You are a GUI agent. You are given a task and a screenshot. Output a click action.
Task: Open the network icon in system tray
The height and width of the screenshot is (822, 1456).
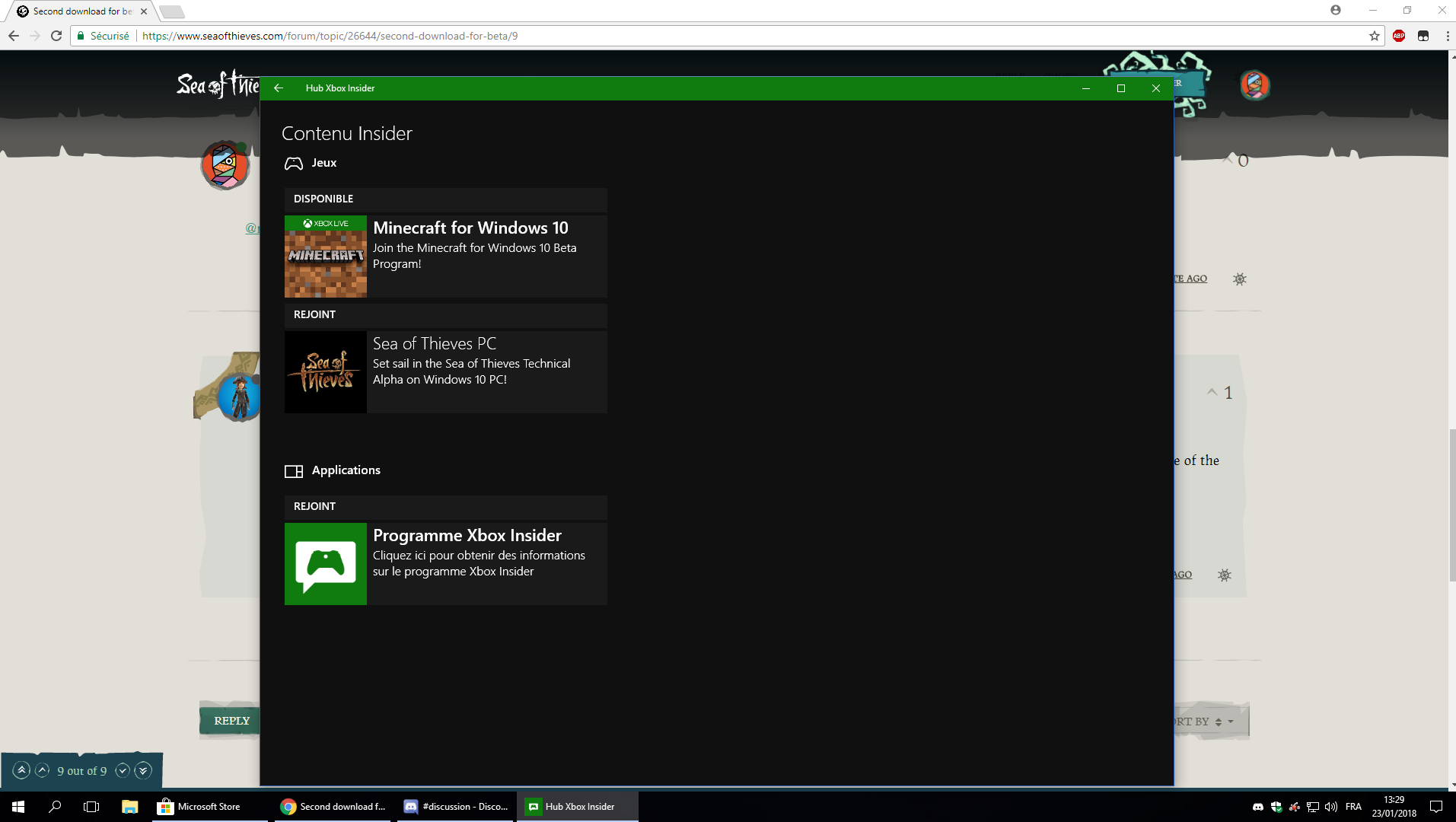1313,807
